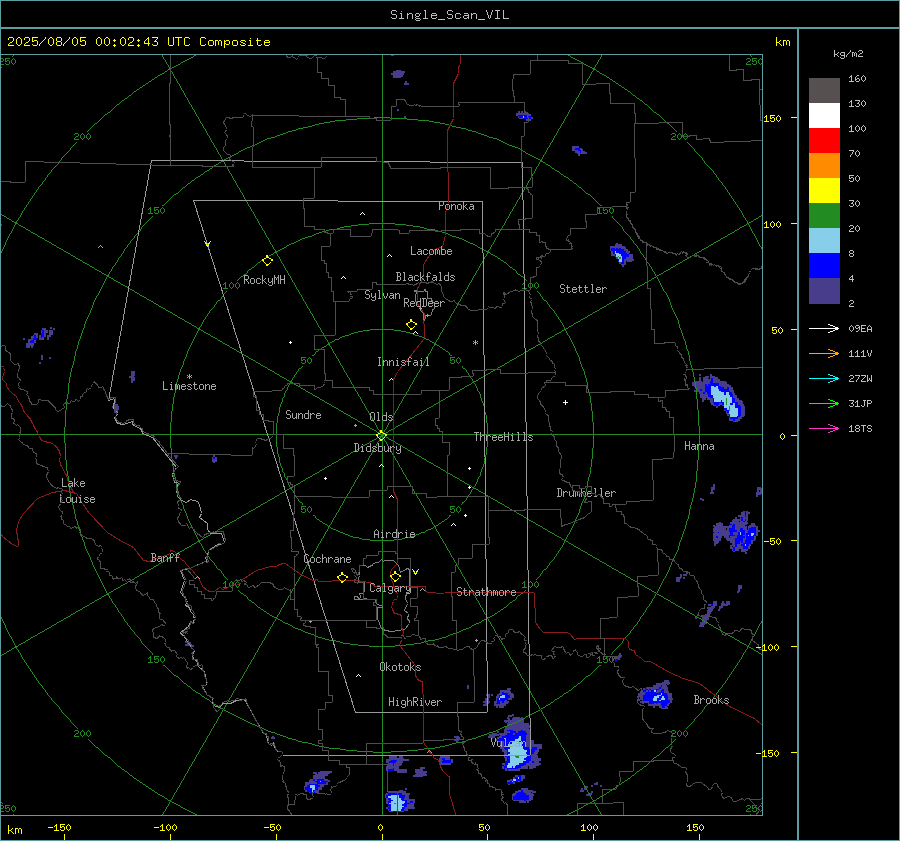Click the orange 111V arrow in legend
Image resolution: width=900 pixels, height=841 pixels.
pos(824,354)
